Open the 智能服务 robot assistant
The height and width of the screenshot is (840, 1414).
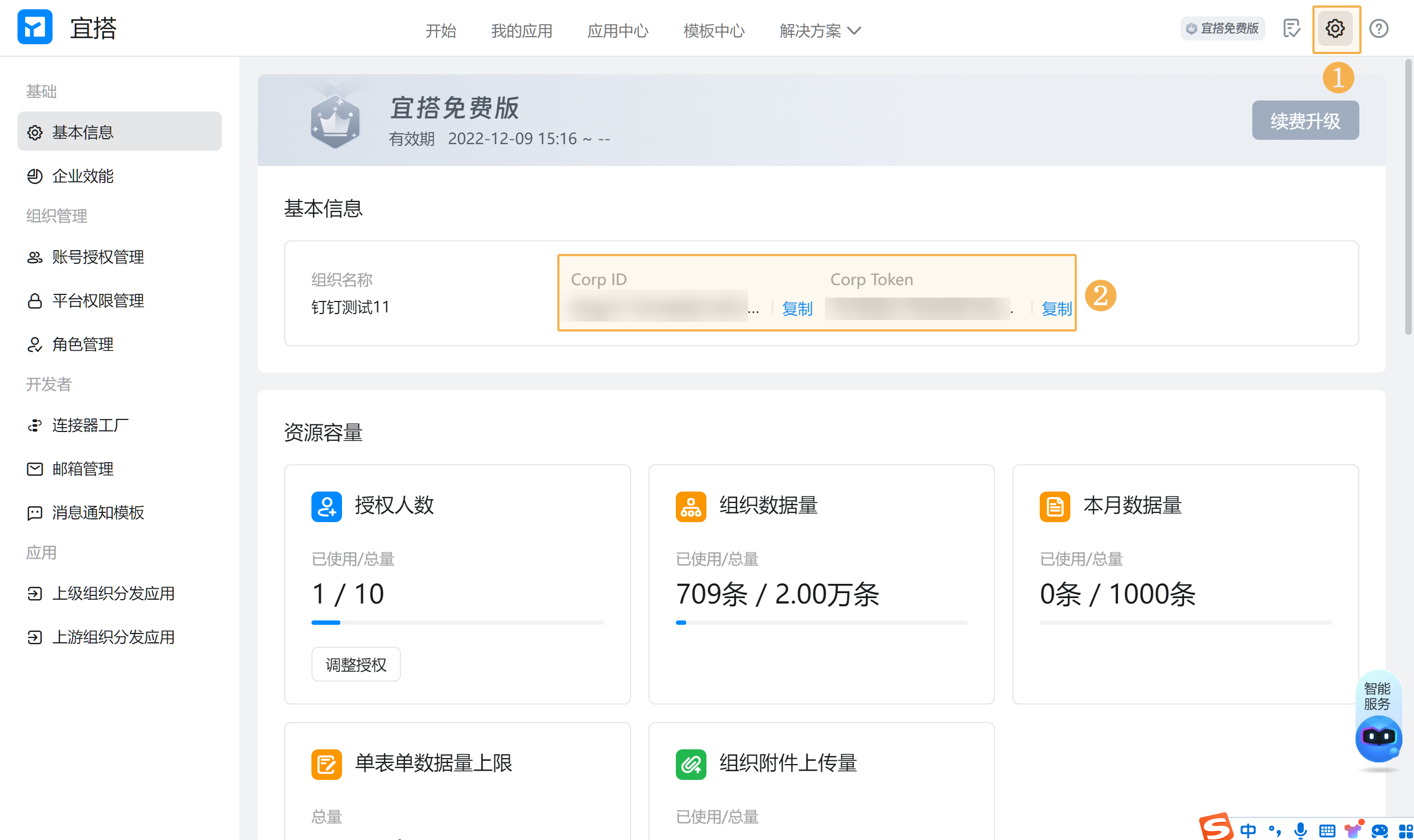pos(1378,737)
